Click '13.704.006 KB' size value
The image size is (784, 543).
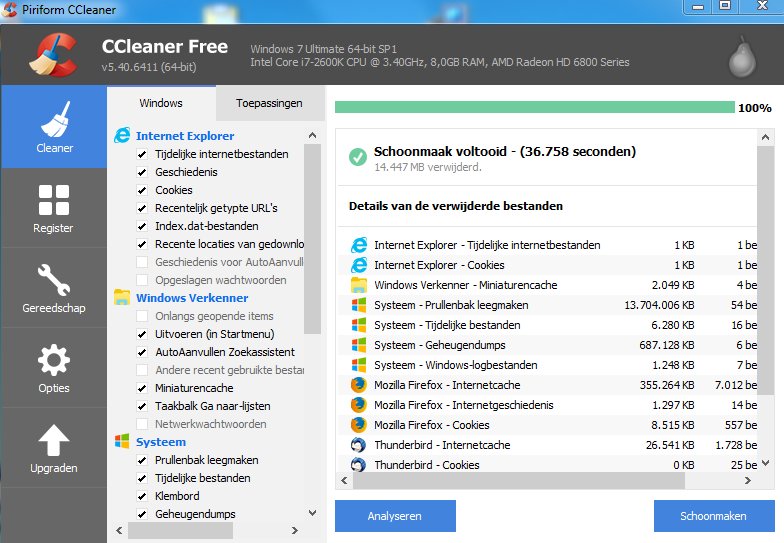(x=660, y=305)
